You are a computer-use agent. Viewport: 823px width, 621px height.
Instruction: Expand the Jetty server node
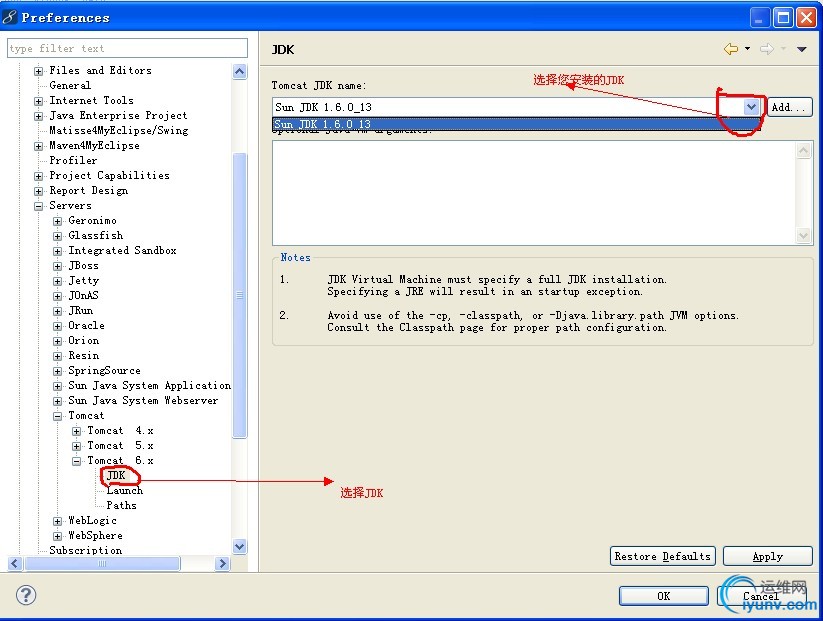pyautogui.click(x=57, y=281)
